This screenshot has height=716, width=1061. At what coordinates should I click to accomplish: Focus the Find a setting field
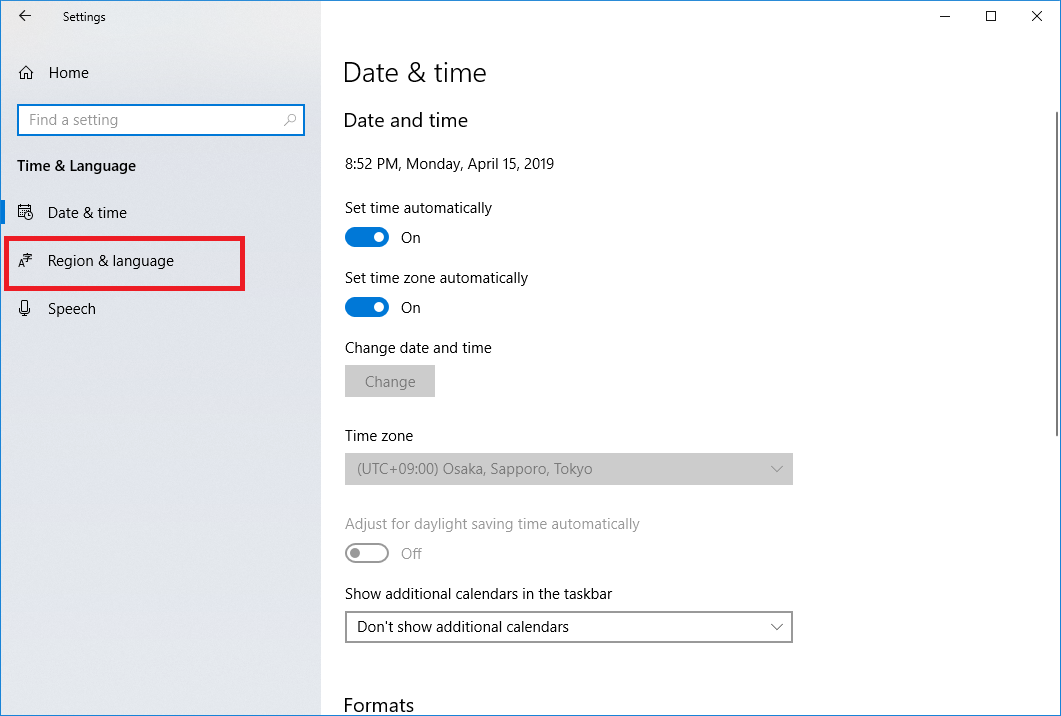click(x=161, y=120)
